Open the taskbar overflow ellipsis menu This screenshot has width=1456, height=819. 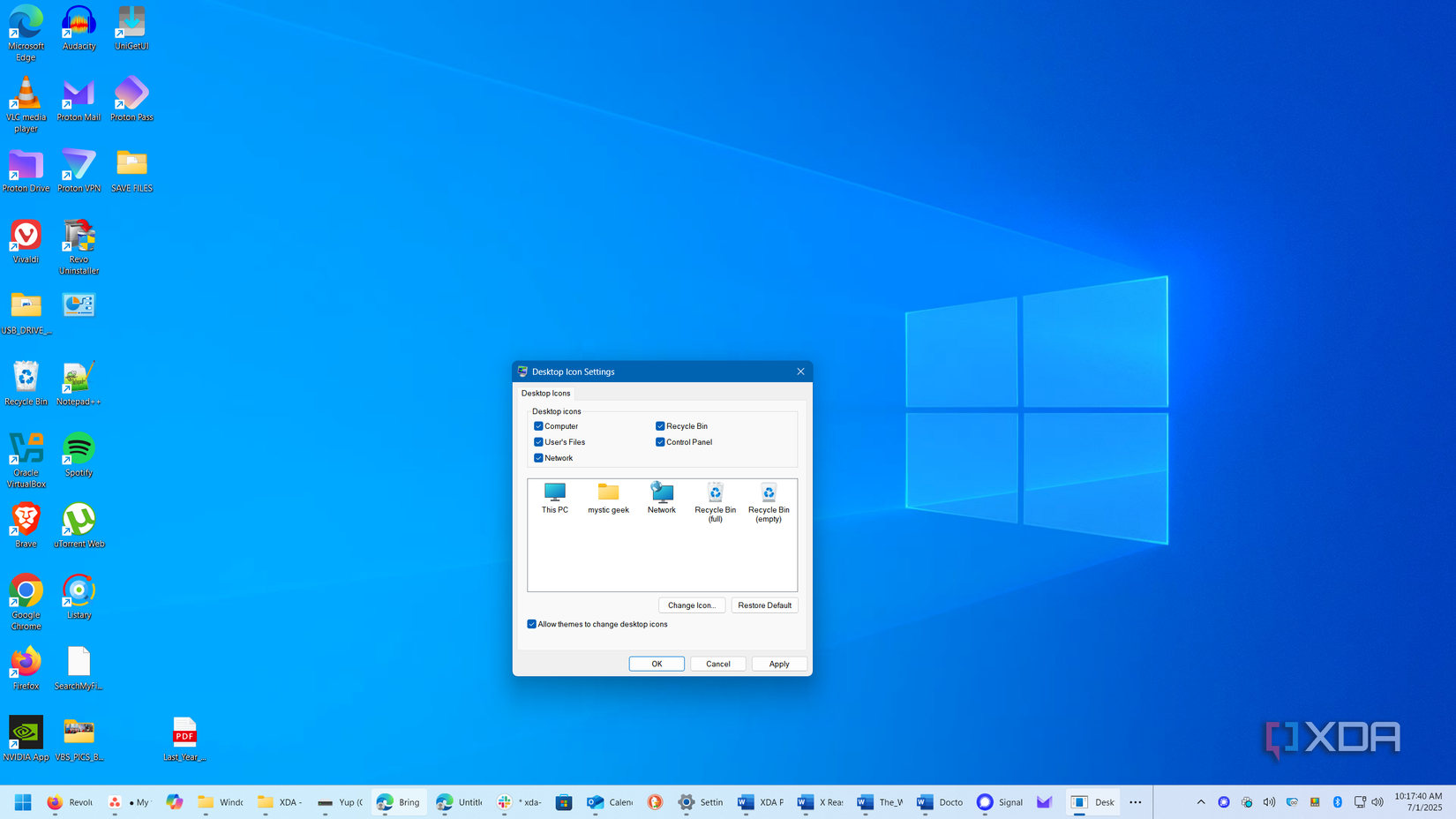point(1135,802)
